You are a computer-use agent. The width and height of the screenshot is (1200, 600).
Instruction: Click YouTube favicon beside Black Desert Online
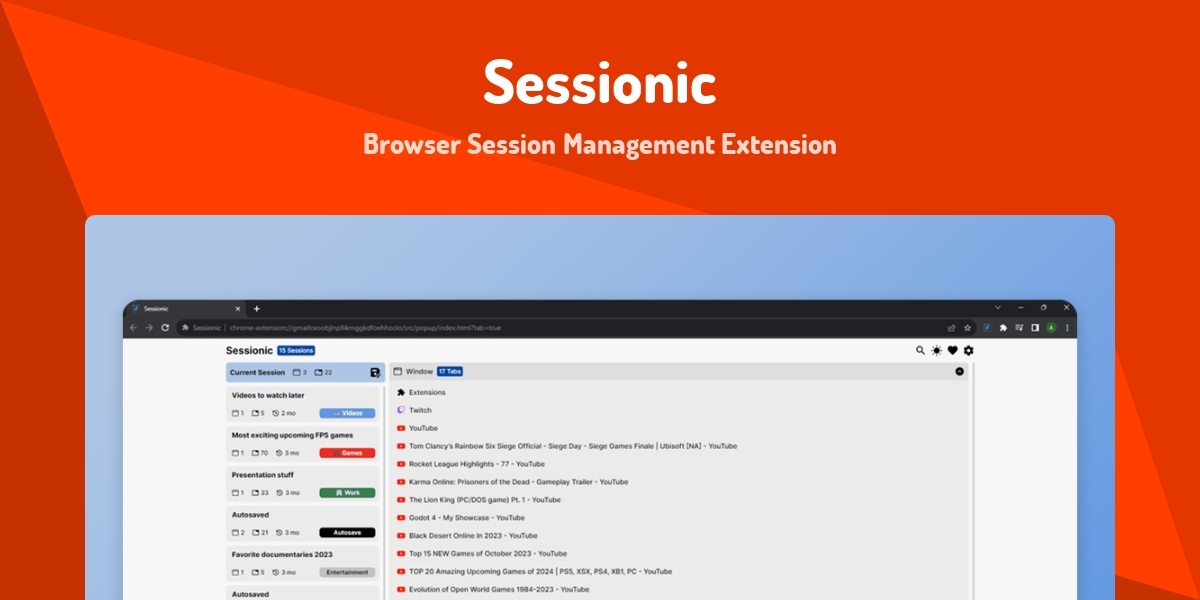[401, 535]
